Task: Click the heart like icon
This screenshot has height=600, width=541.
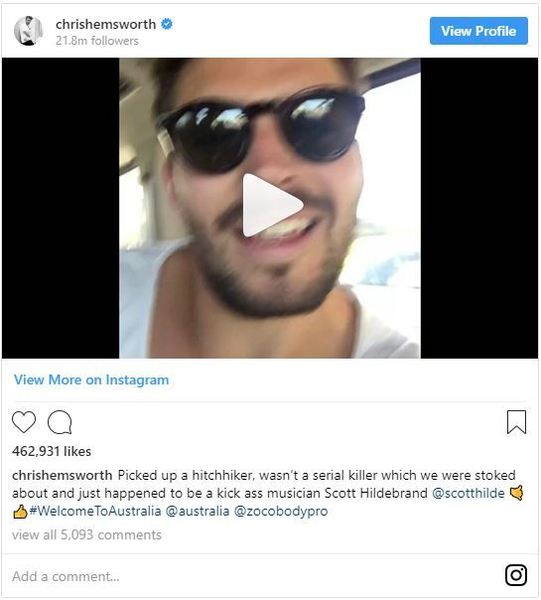Action: click(x=24, y=422)
